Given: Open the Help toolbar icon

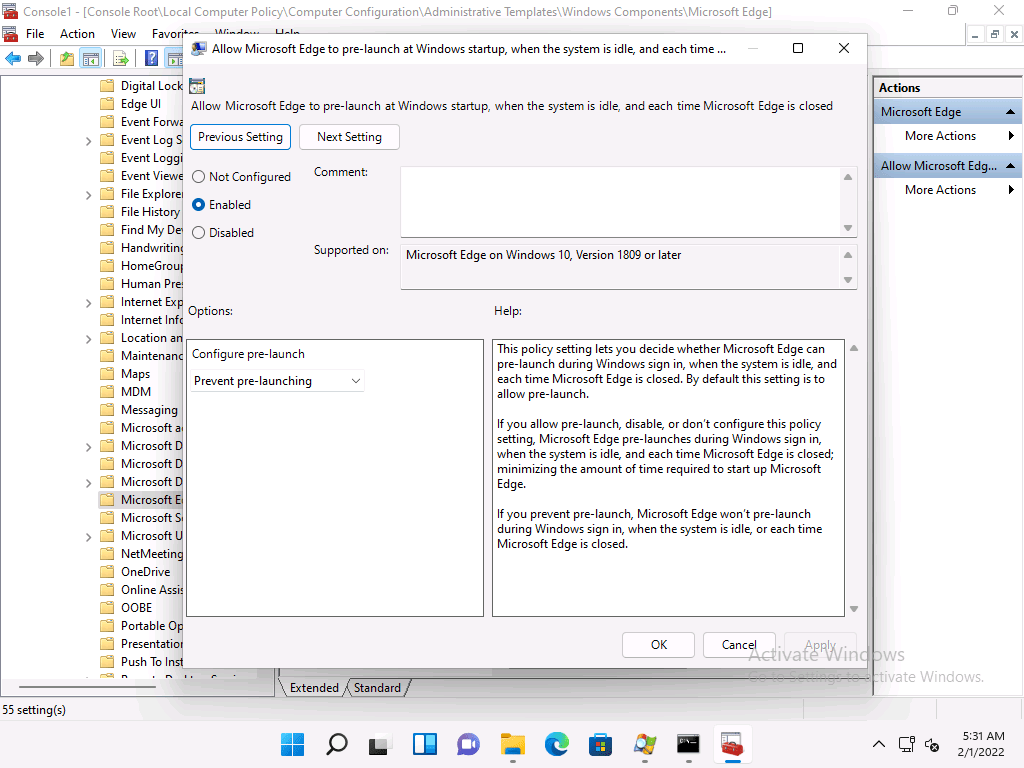Looking at the screenshot, I should pyautogui.click(x=151, y=58).
